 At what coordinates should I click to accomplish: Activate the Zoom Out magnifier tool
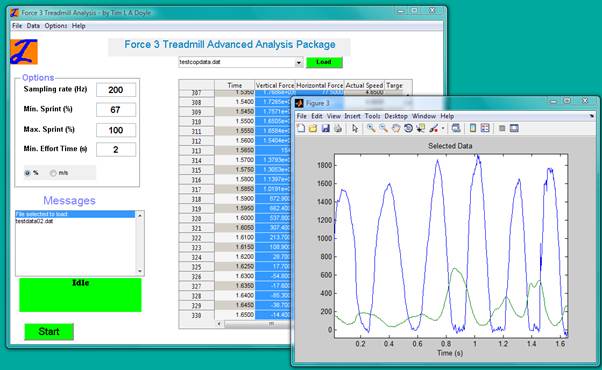pos(383,128)
